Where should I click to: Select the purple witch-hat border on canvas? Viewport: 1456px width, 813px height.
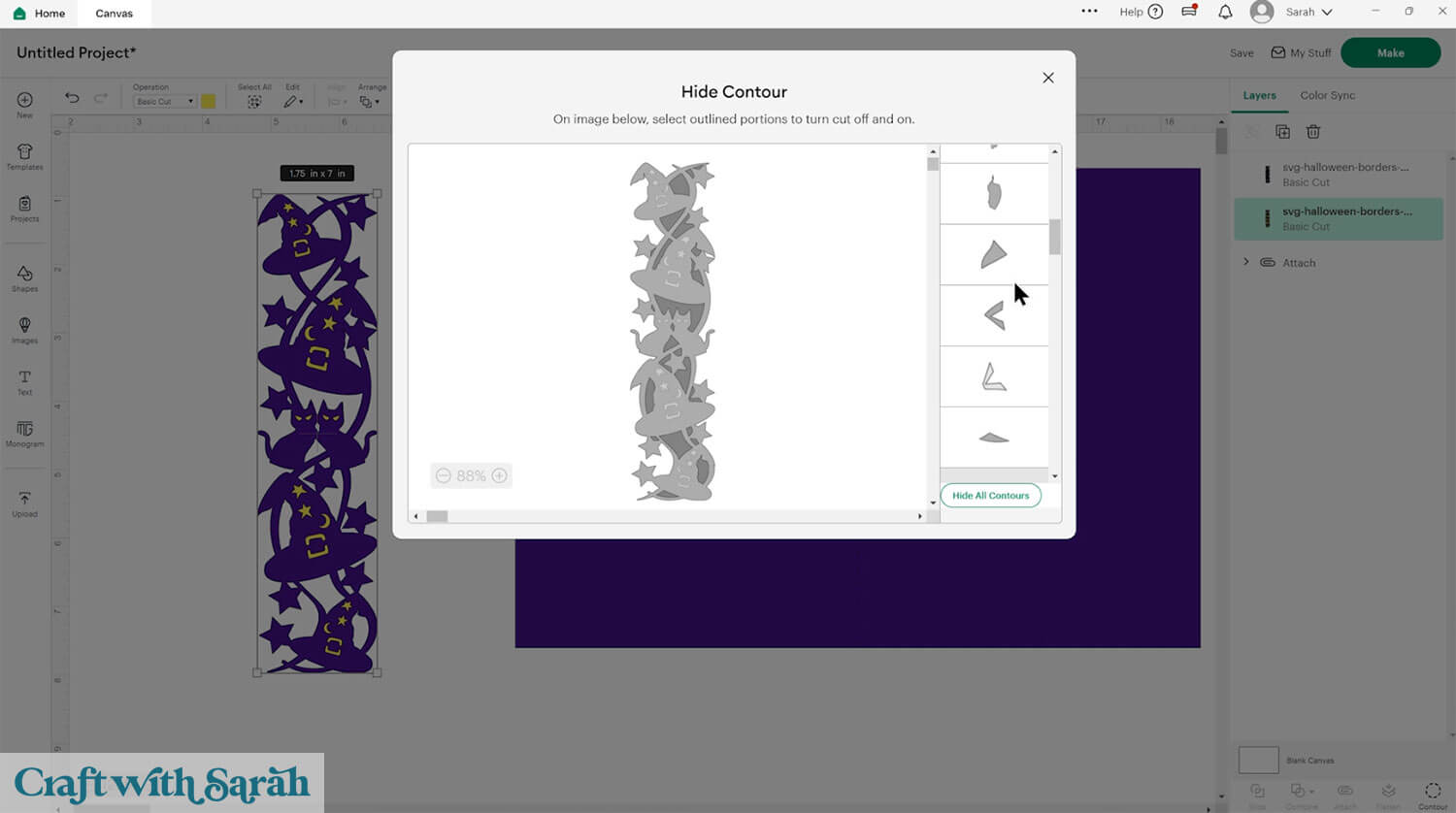pos(317,434)
